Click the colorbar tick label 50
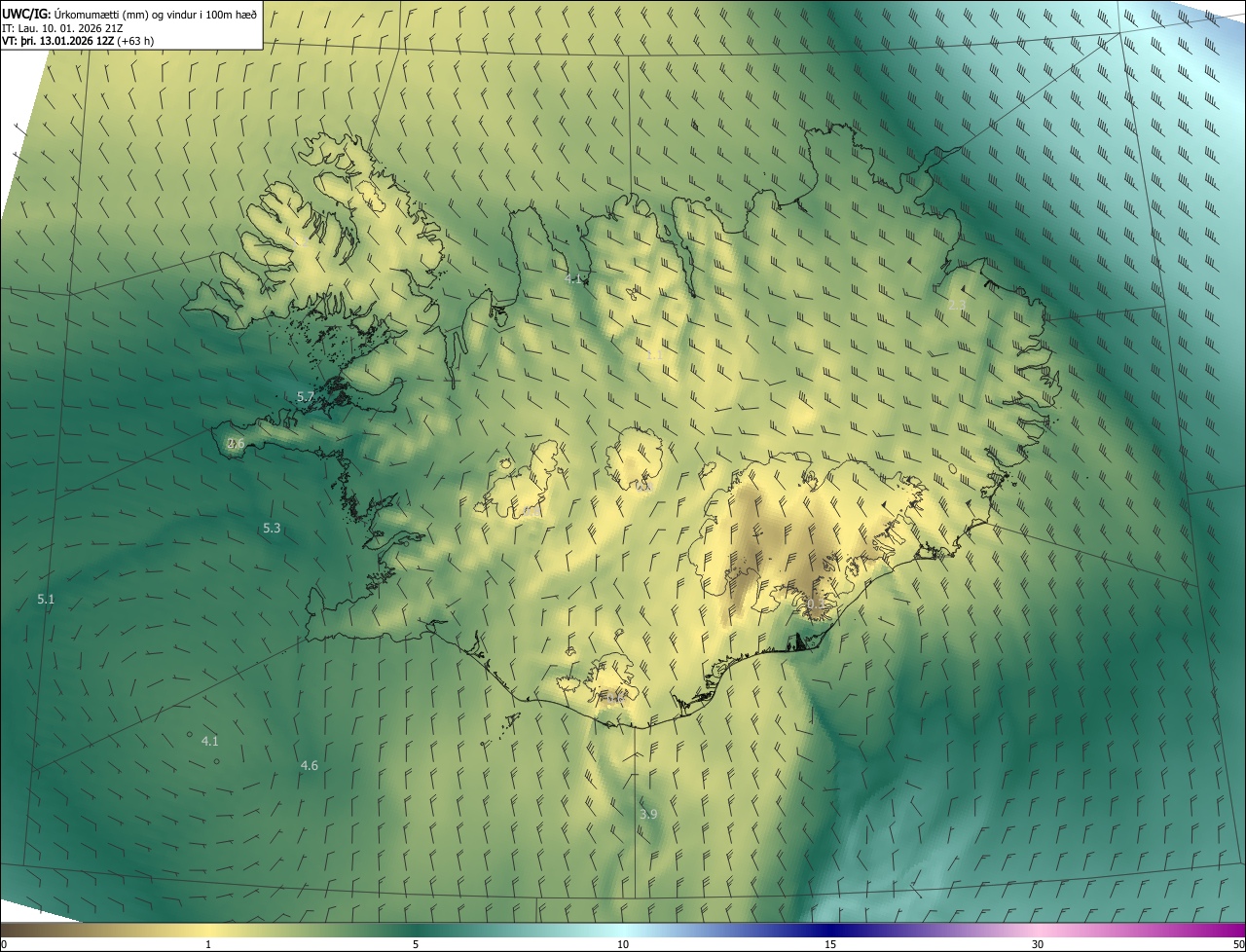The width and height of the screenshot is (1246, 952). [1237, 944]
